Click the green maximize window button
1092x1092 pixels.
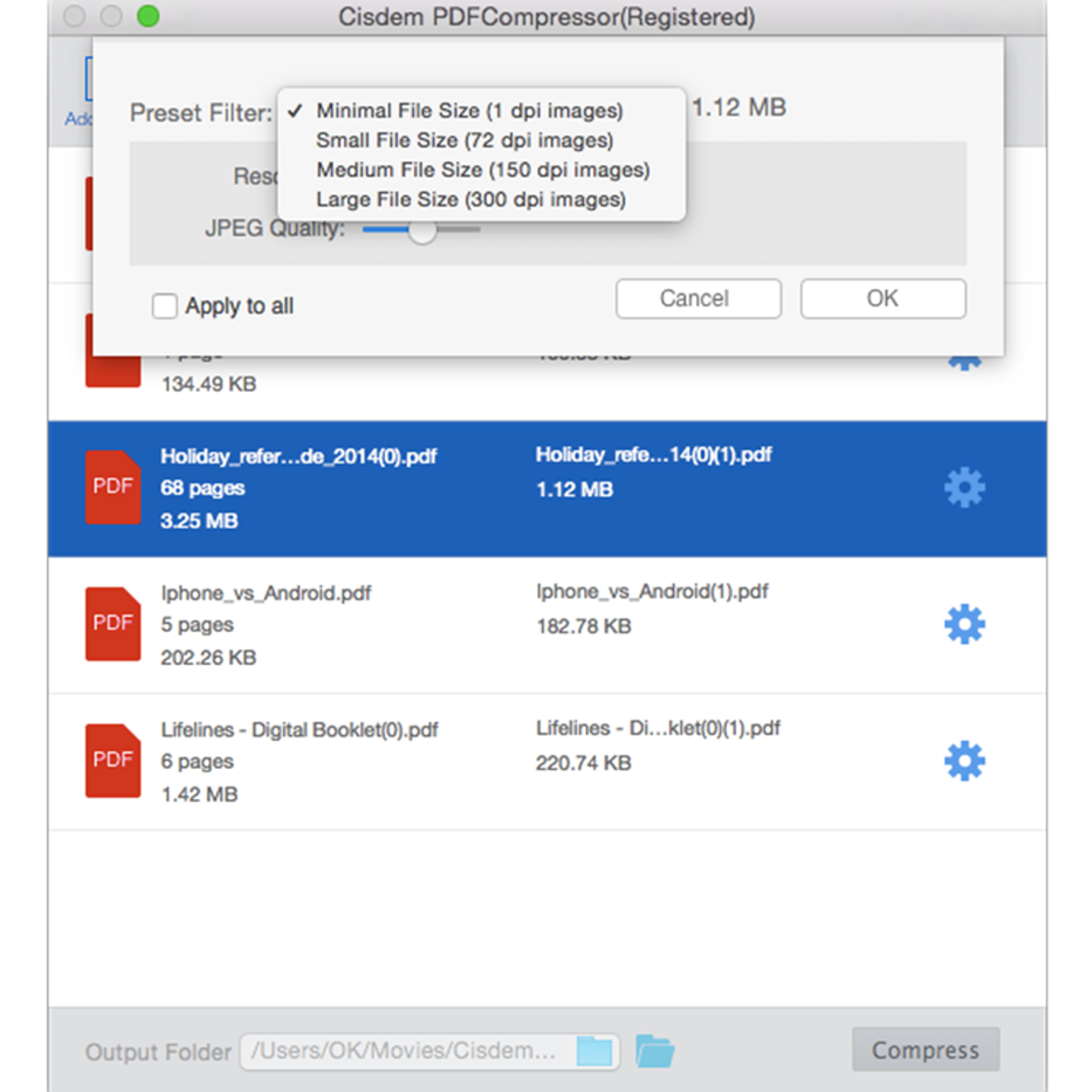click(x=148, y=16)
